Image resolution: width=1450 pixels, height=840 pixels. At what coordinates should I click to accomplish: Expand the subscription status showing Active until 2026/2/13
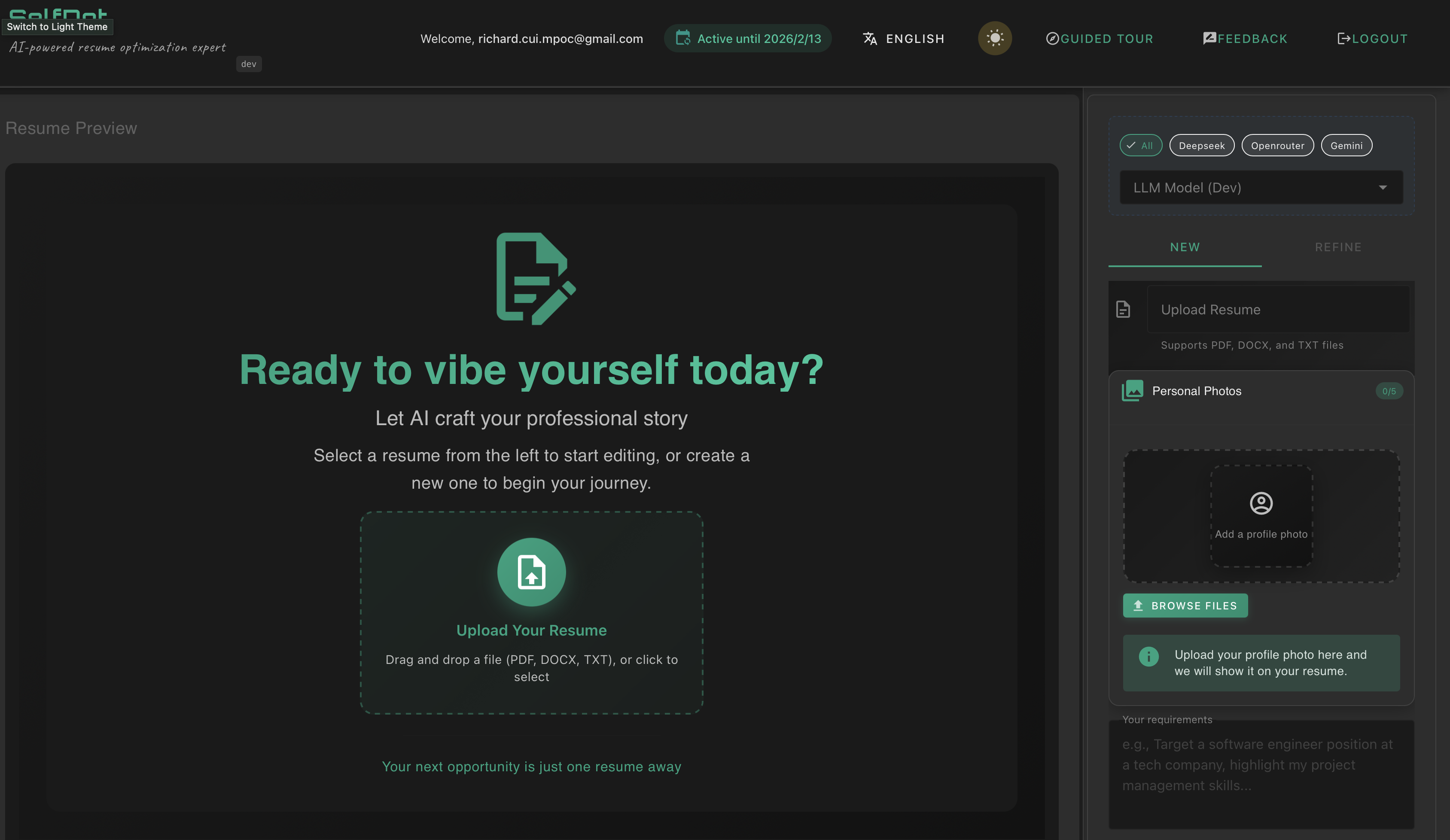[747, 38]
